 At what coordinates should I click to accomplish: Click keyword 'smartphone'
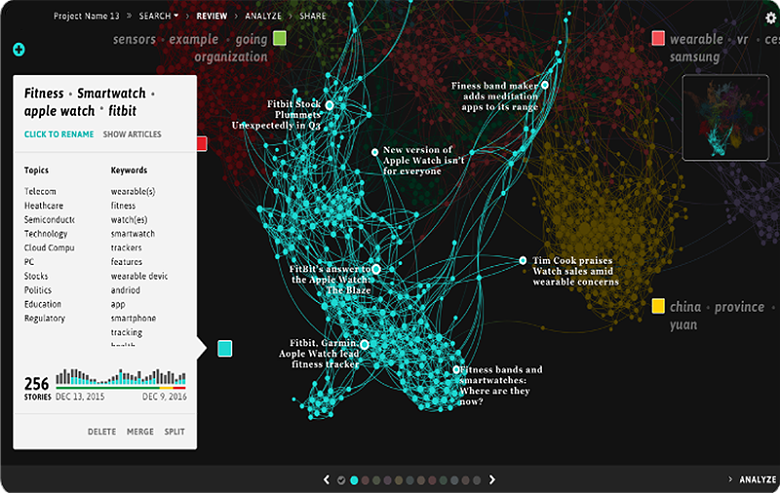(133, 318)
